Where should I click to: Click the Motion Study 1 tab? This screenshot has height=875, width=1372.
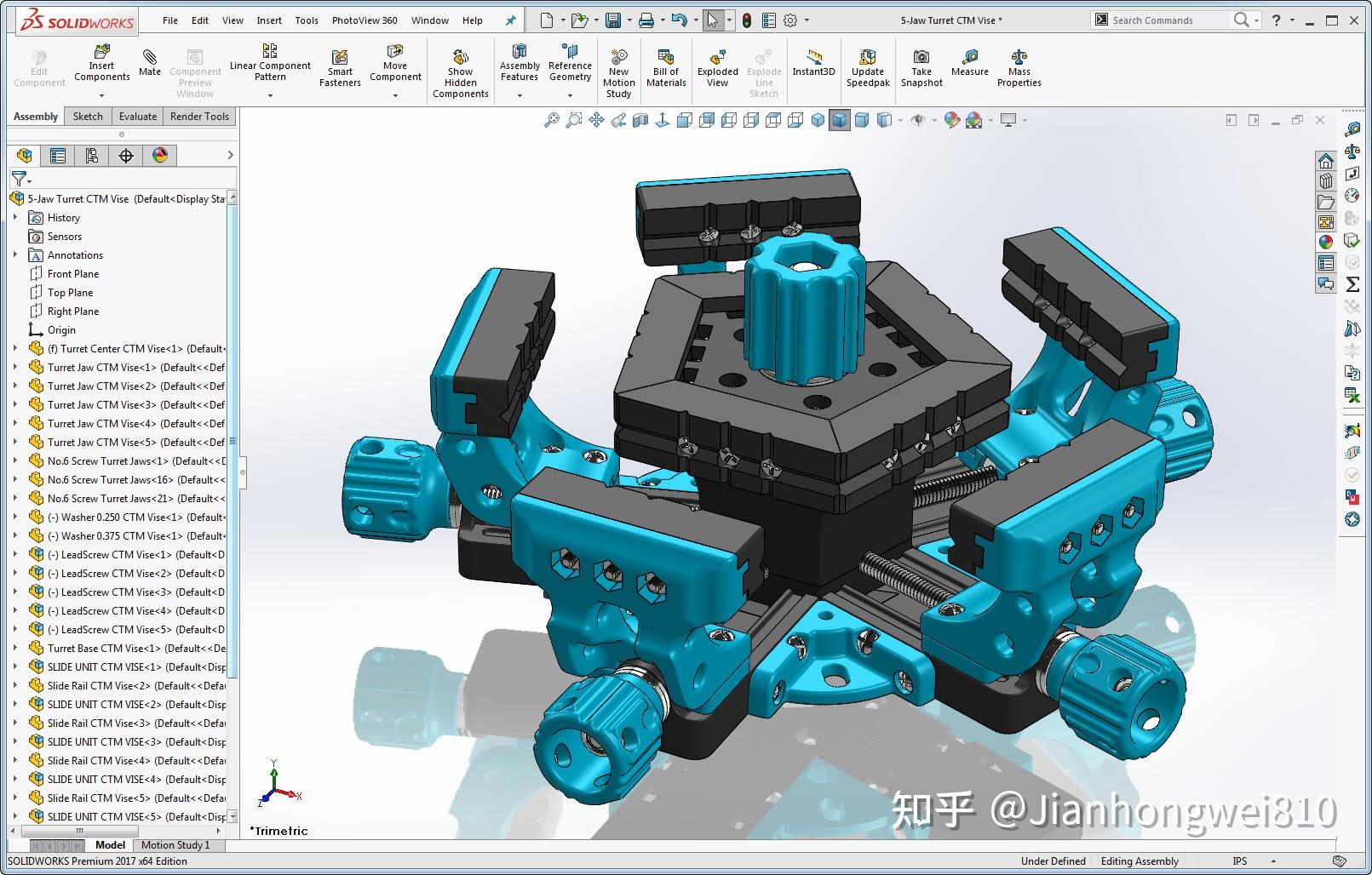[177, 844]
